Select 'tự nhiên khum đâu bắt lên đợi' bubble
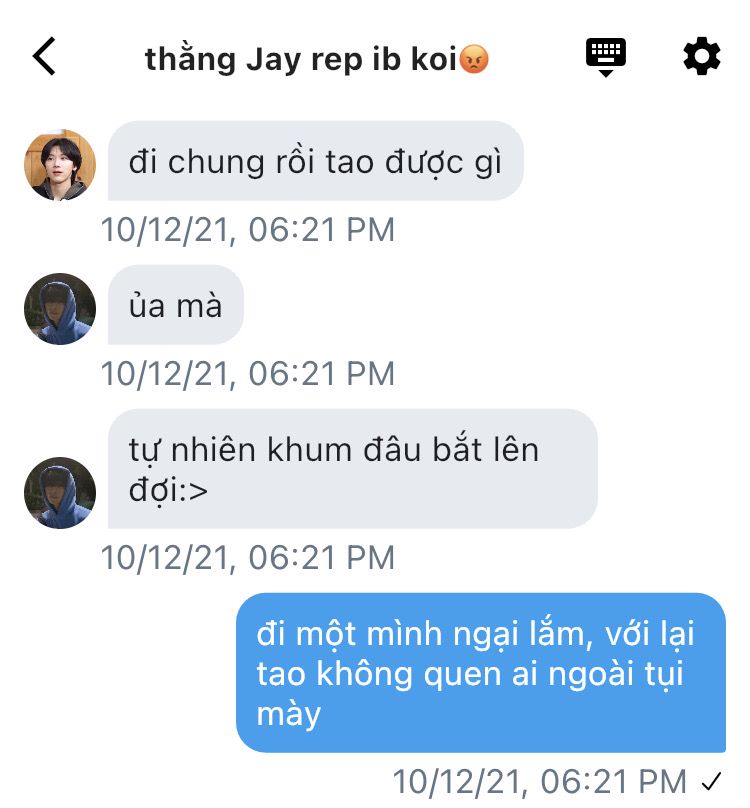Image resolution: width=750 pixels, height=808 pixels. 353,468
